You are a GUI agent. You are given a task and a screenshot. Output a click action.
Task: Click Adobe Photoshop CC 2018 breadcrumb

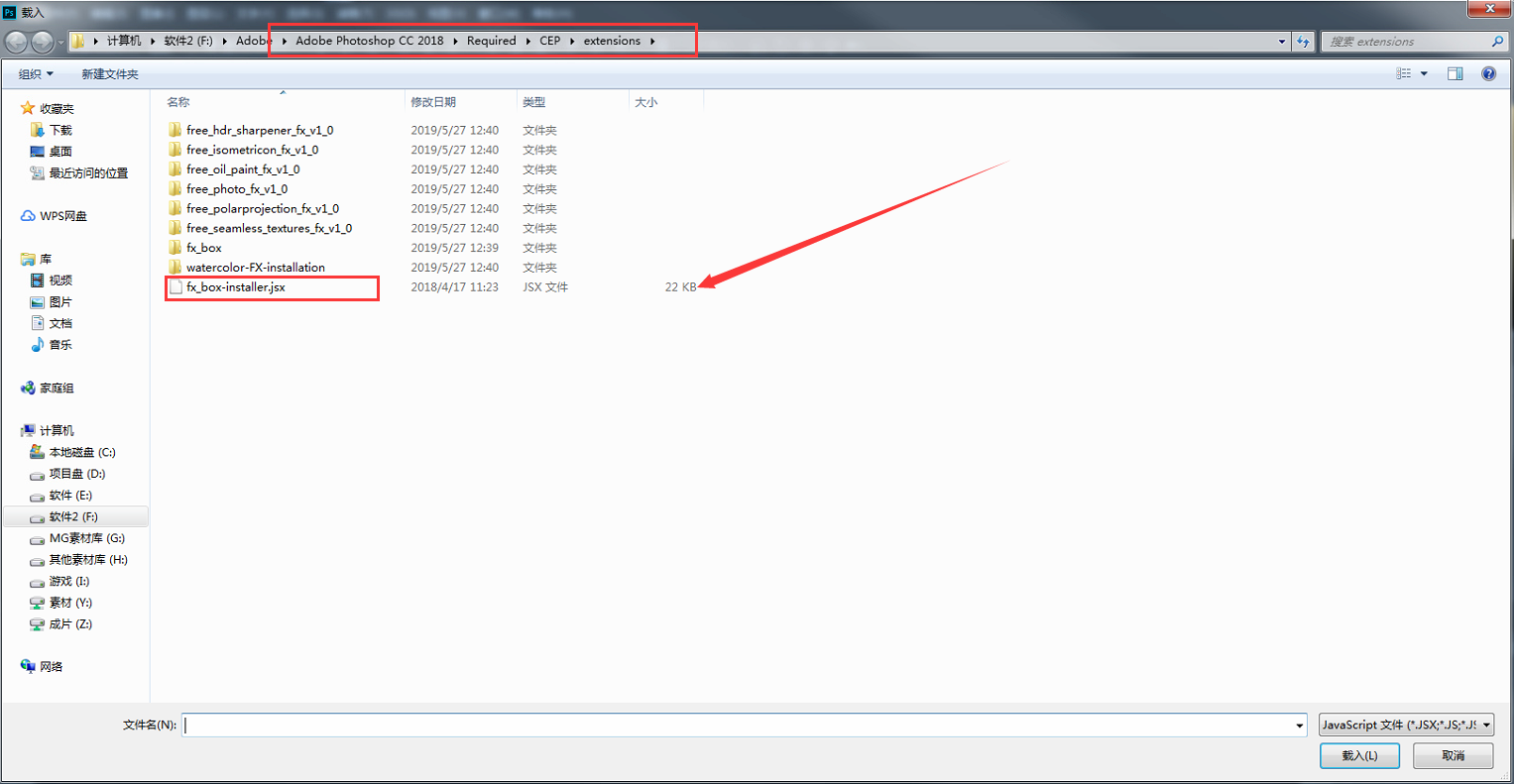coord(370,41)
